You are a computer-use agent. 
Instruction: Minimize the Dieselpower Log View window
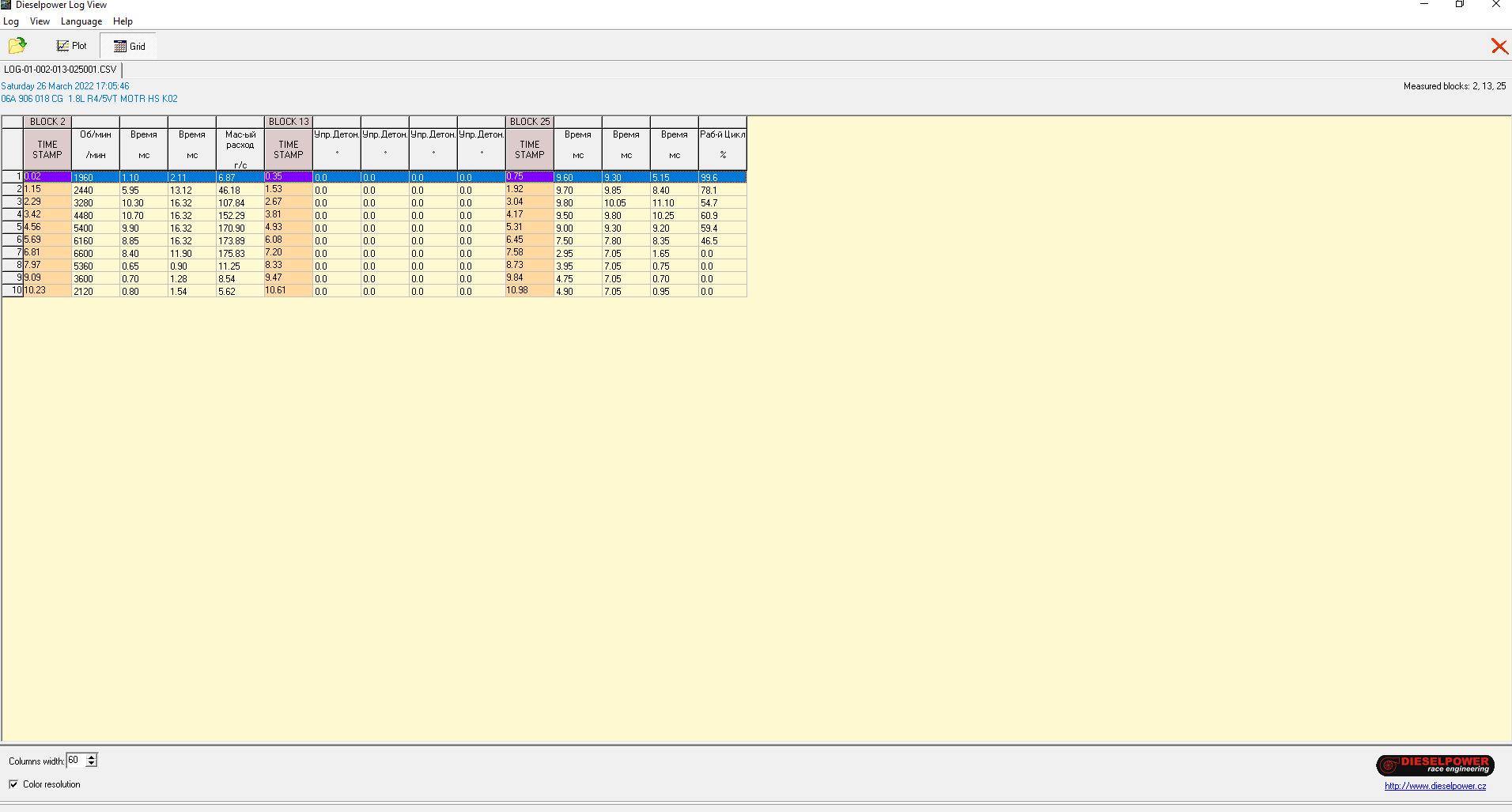point(1424,5)
